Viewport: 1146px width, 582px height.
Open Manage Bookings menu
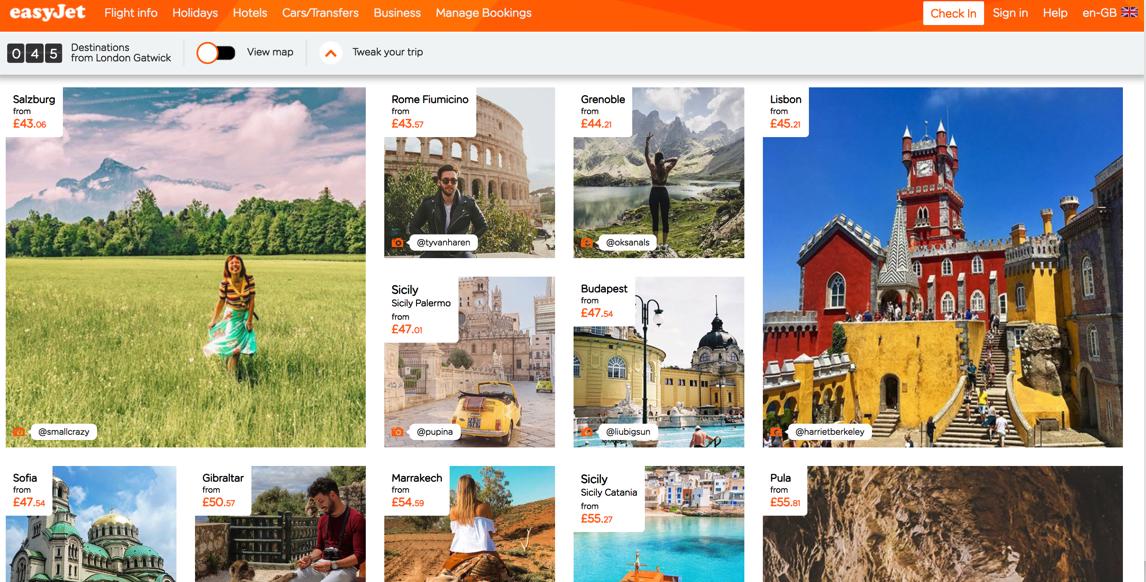(x=484, y=12)
